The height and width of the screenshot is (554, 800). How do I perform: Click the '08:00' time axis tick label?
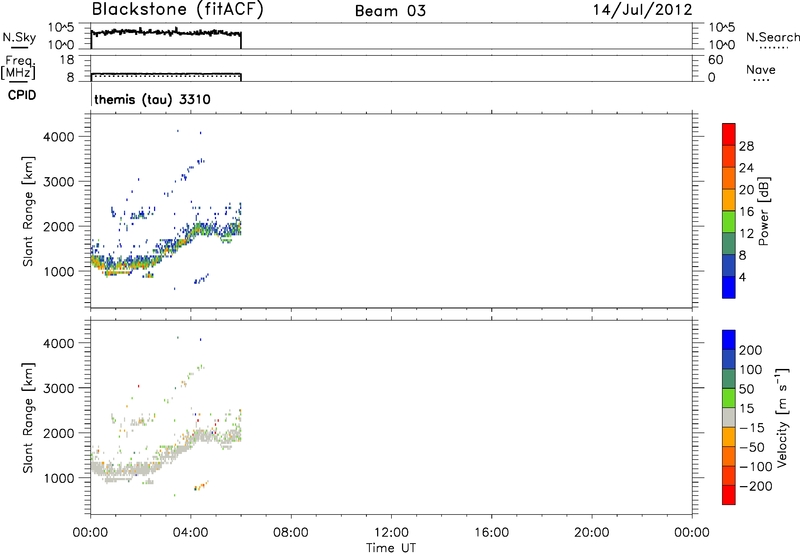click(x=291, y=533)
